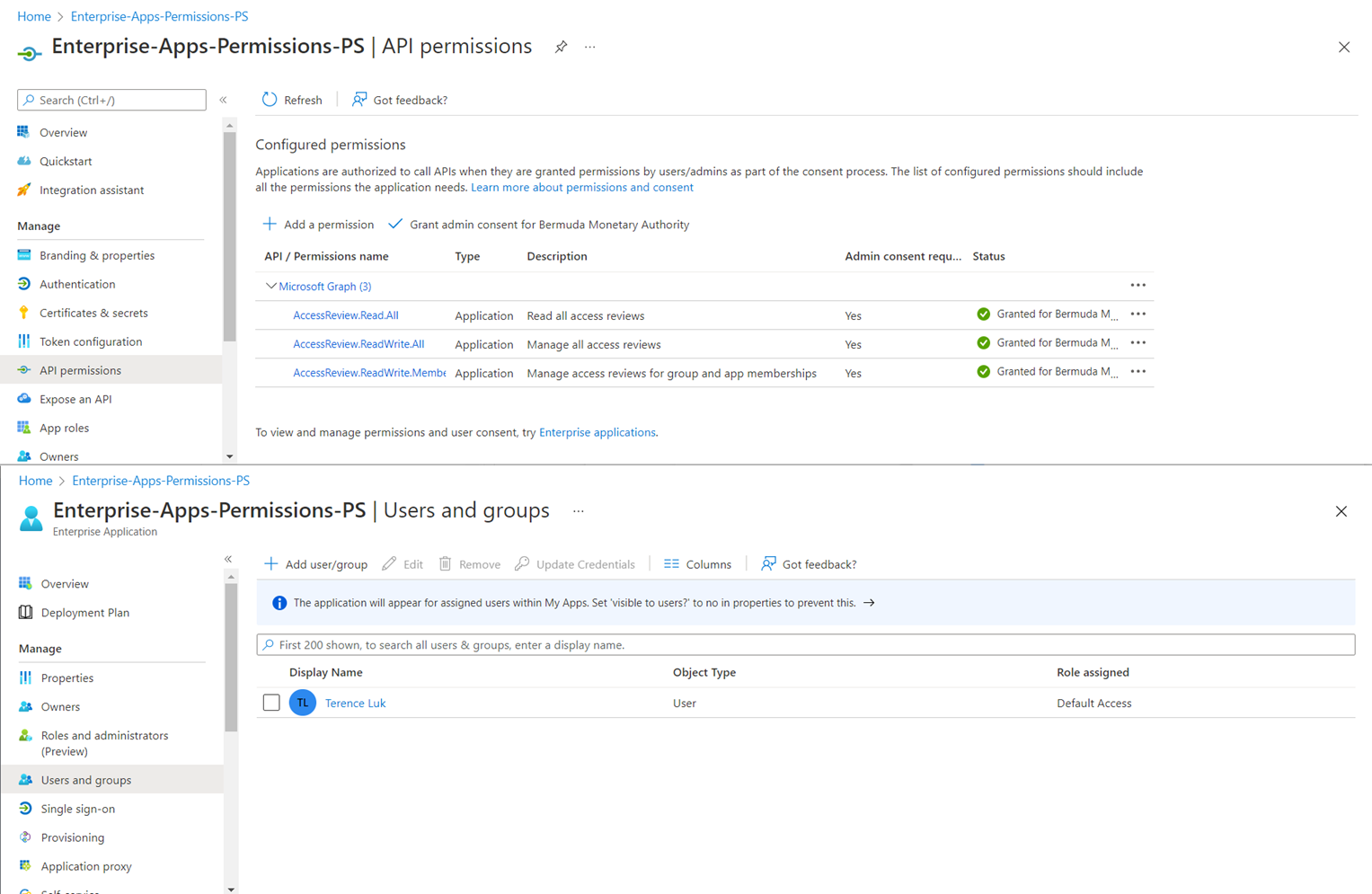The height and width of the screenshot is (894, 1372).
Task: Click the Admin consent required column header
Action: tap(903, 256)
